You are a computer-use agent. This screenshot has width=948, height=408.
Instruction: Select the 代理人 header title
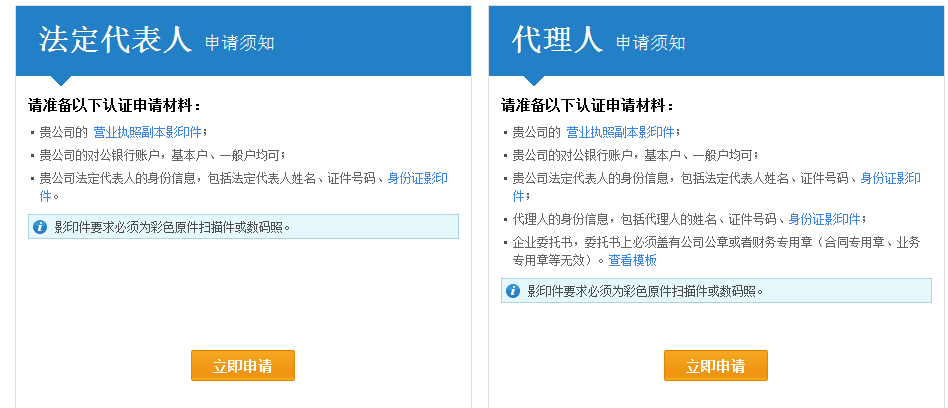click(x=557, y=40)
